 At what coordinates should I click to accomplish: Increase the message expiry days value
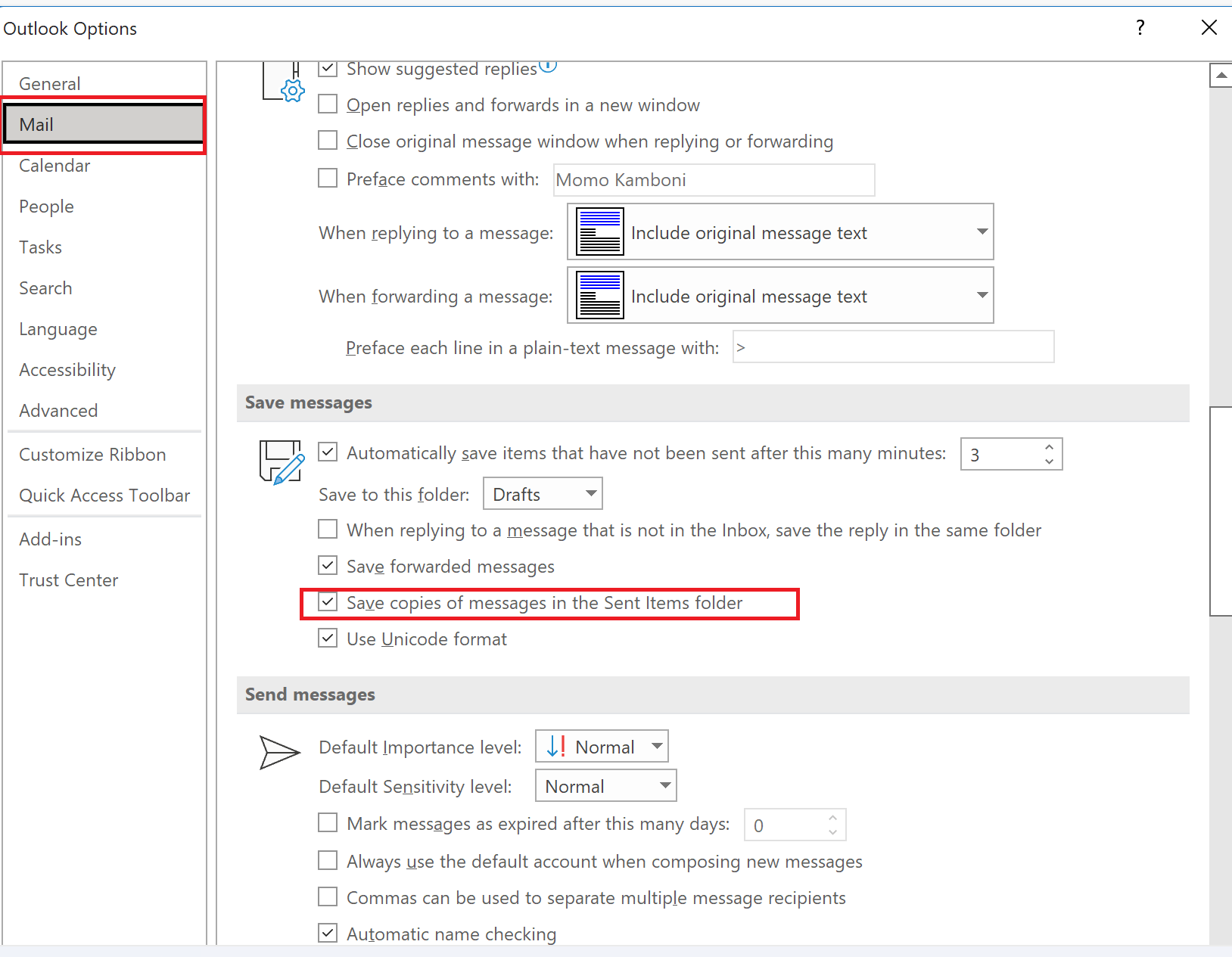coord(832,818)
